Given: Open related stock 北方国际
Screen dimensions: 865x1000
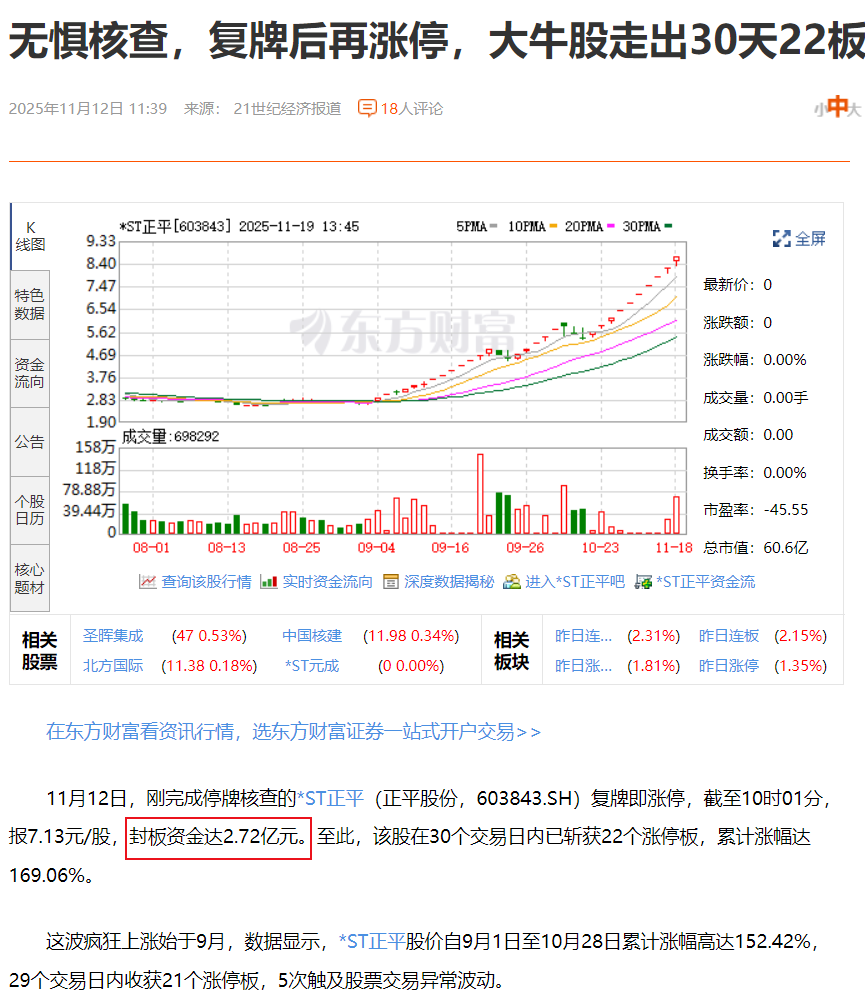Looking at the screenshot, I should [113, 666].
